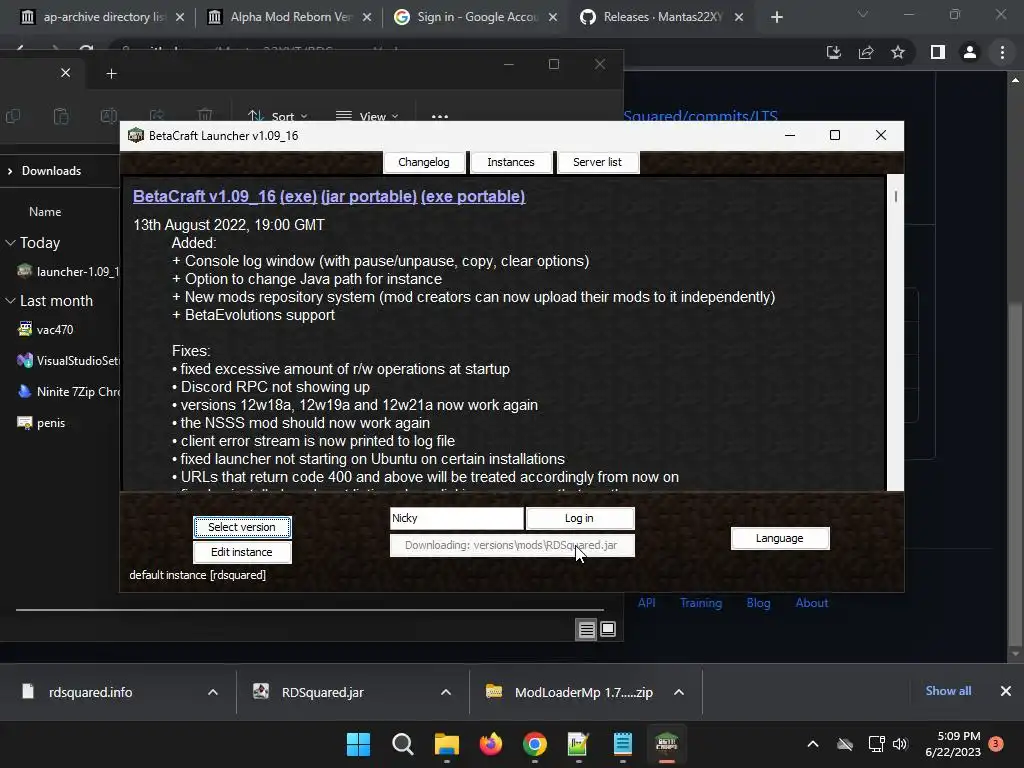Open the Server list tab
Screen dimensions: 1024x768
click(597, 162)
